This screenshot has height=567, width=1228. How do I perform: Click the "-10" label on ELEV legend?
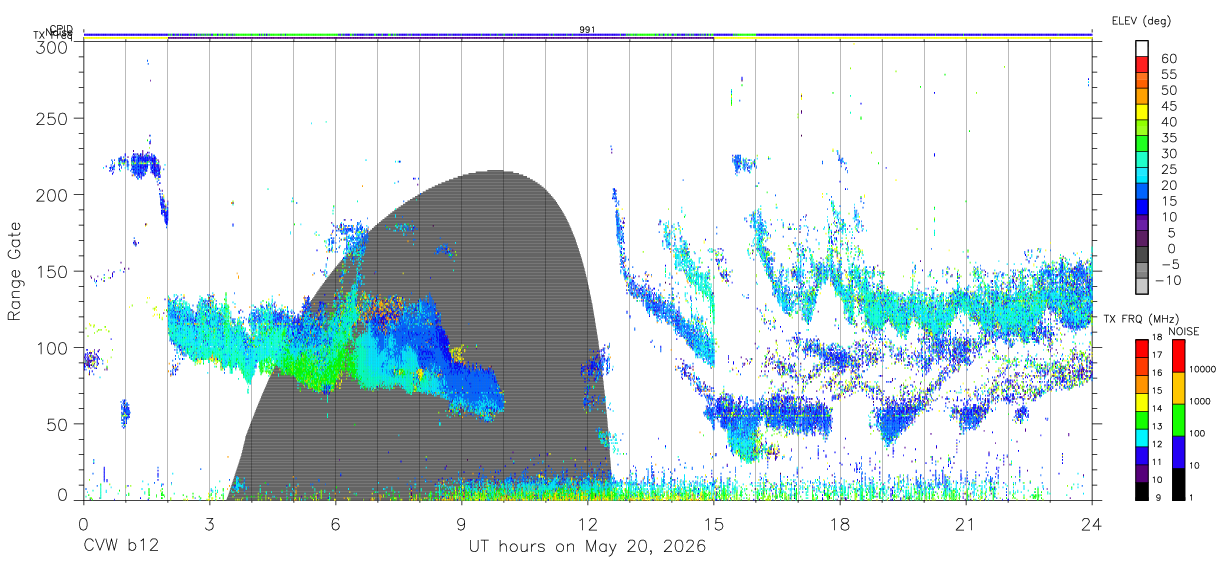tap(1169, 281)
